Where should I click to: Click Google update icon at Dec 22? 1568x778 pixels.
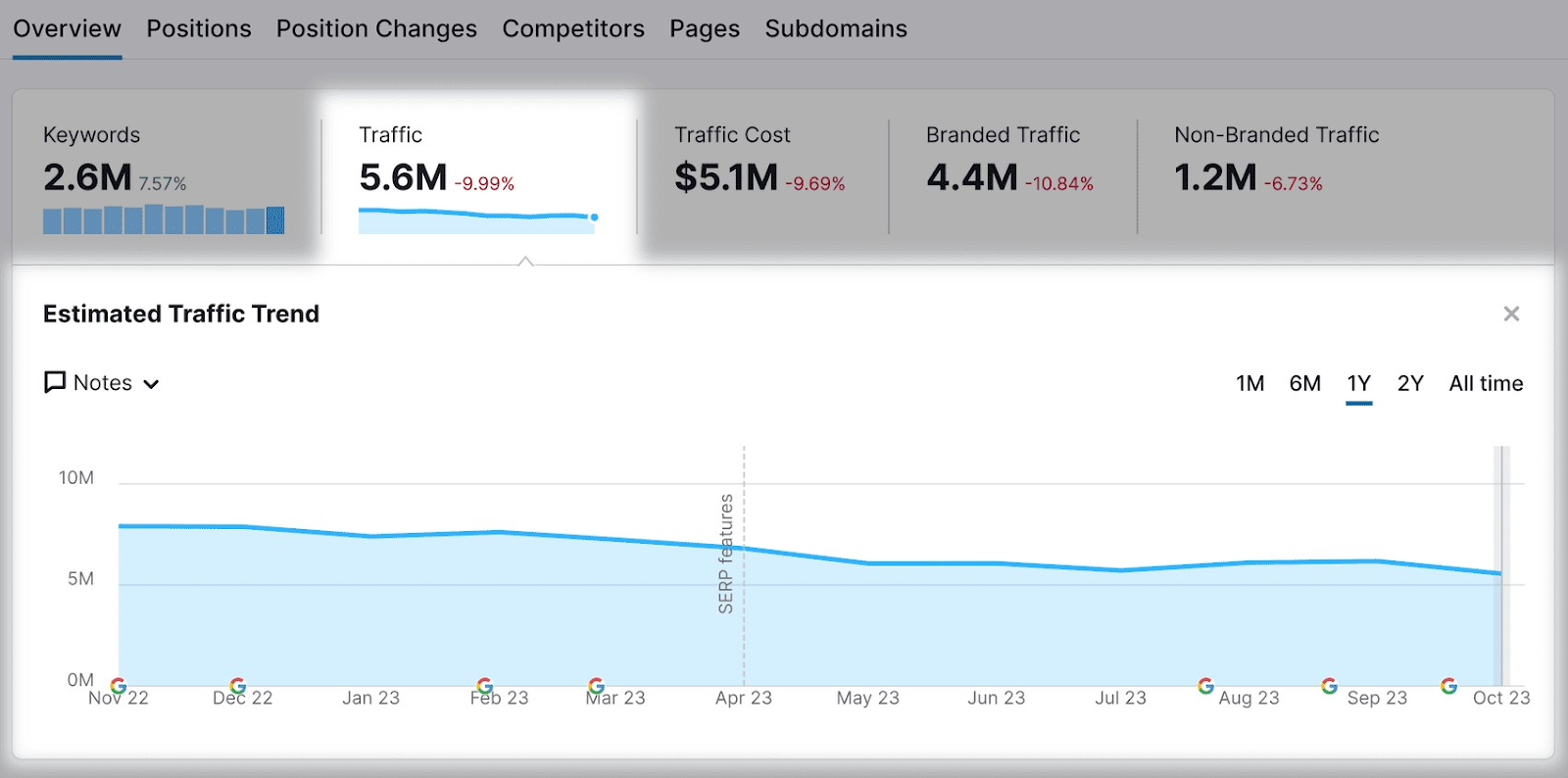coord(237,686)
